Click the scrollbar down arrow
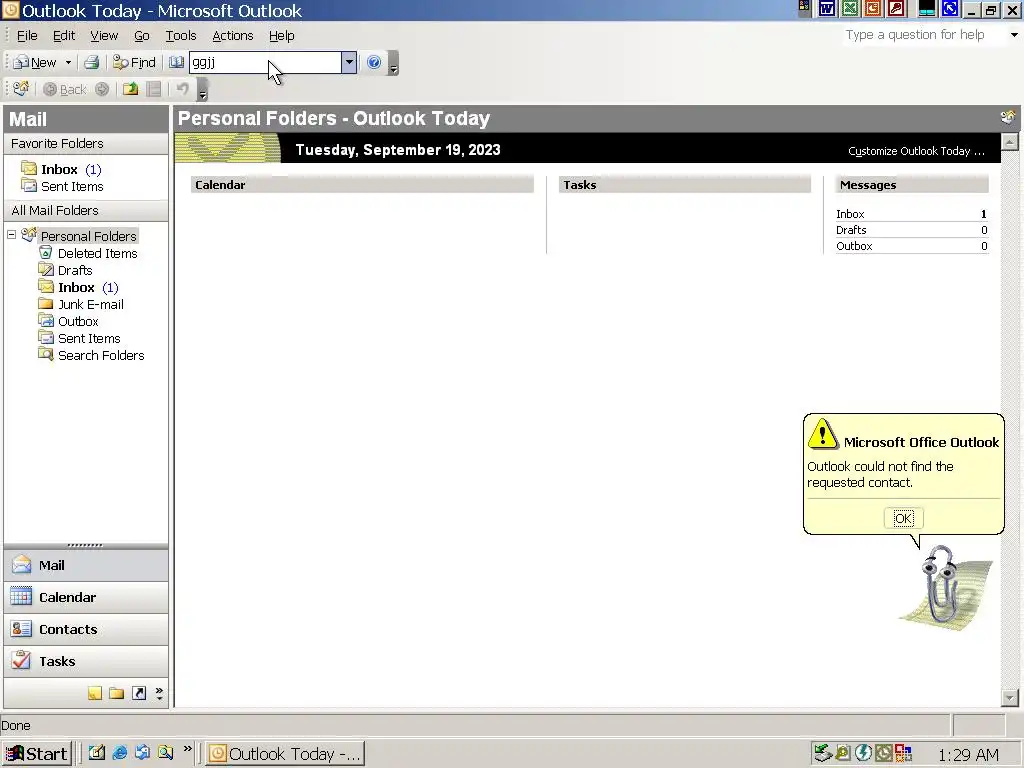 pos(1010,697)
